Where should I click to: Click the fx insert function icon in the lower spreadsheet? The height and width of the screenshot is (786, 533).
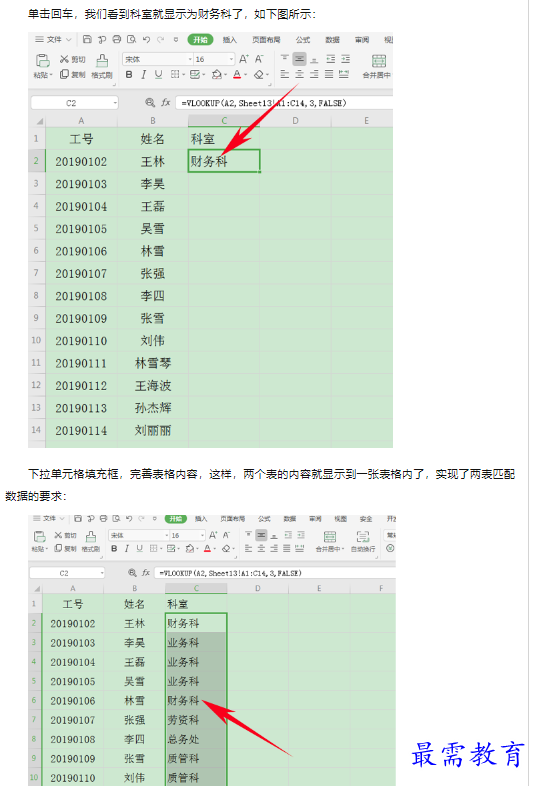click(146, 572)
